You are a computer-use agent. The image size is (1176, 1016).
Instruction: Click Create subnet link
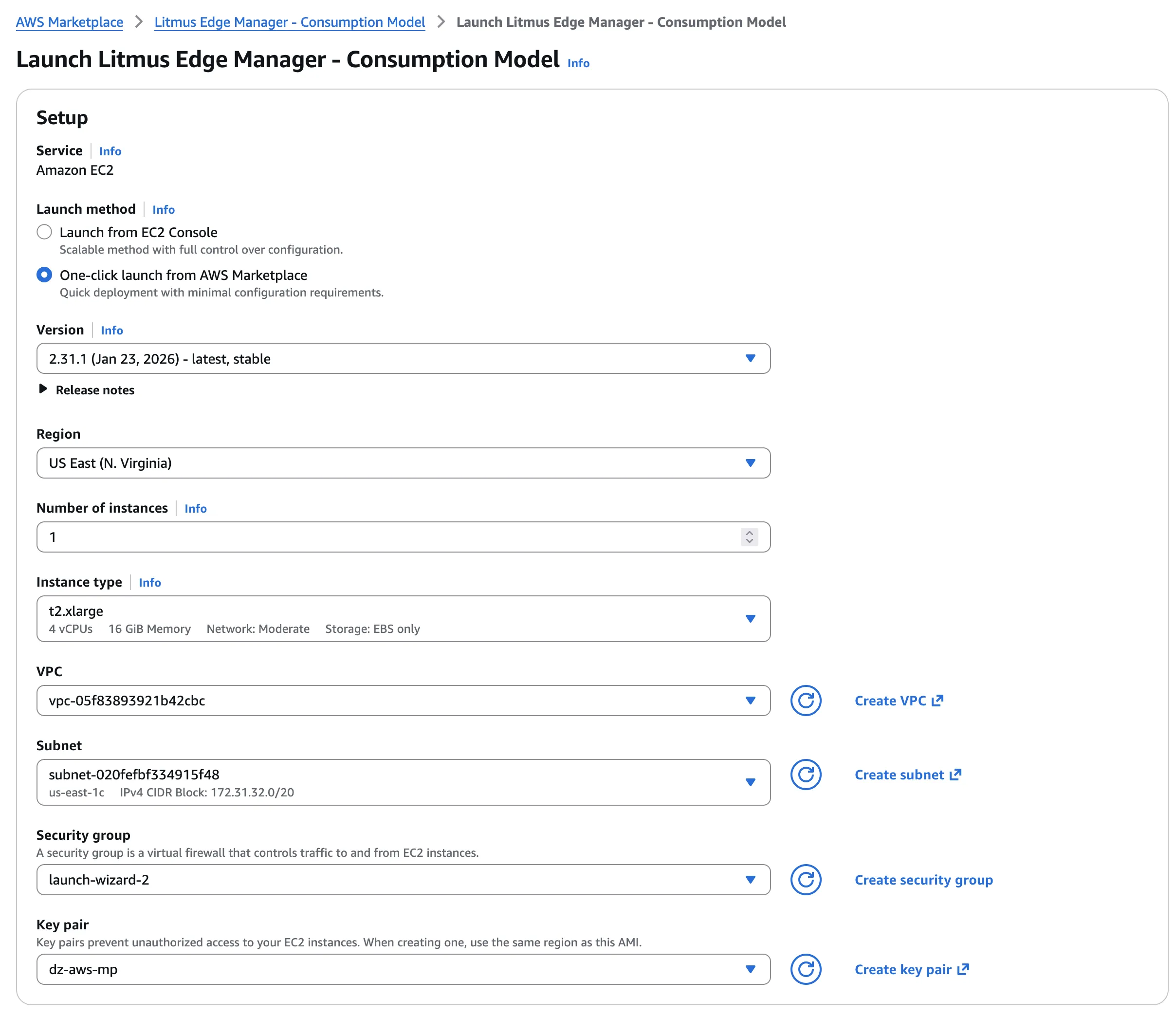(x=908, y=775)
